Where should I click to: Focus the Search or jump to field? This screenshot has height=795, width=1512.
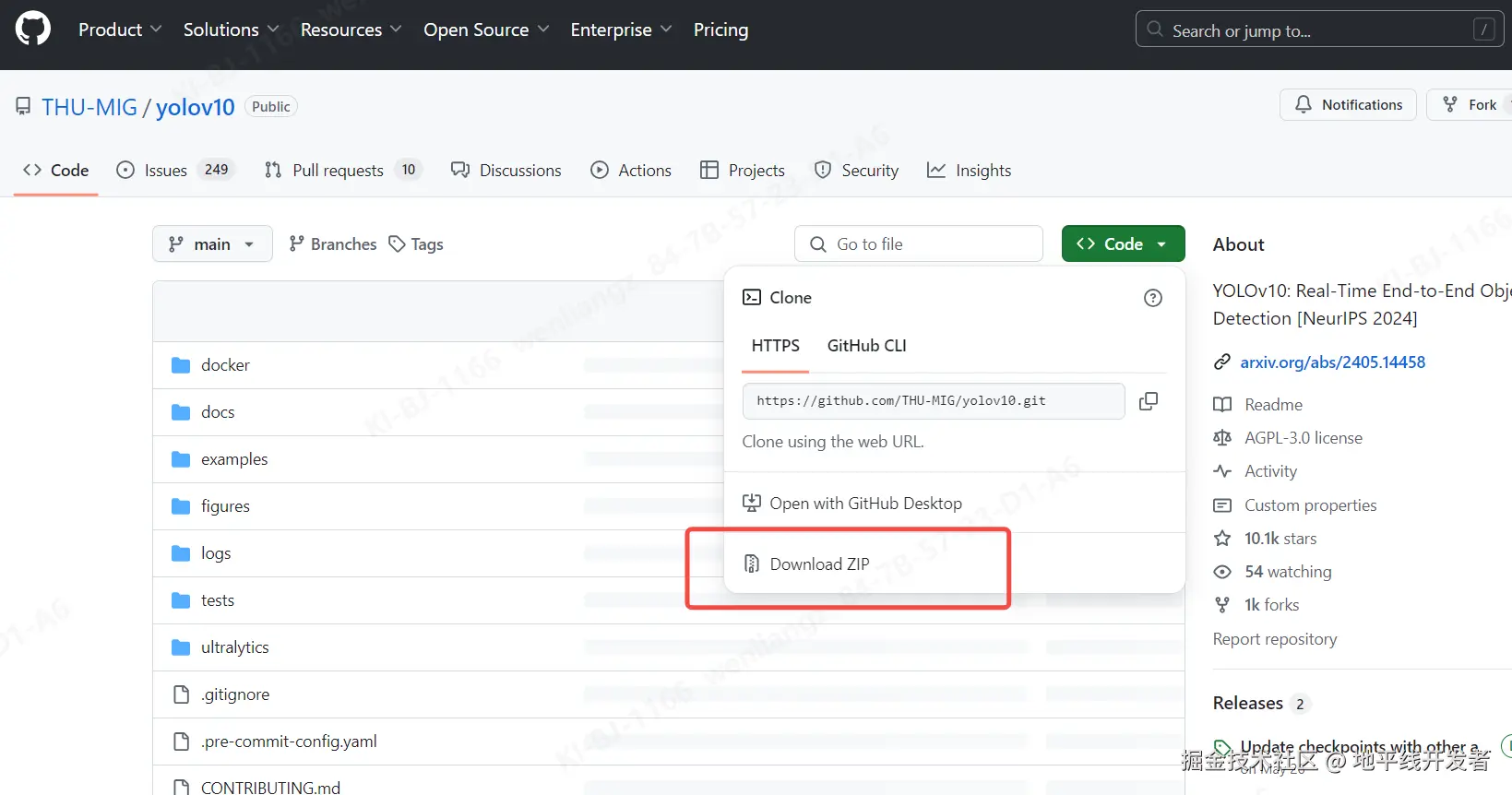[x=1319, y=30]
